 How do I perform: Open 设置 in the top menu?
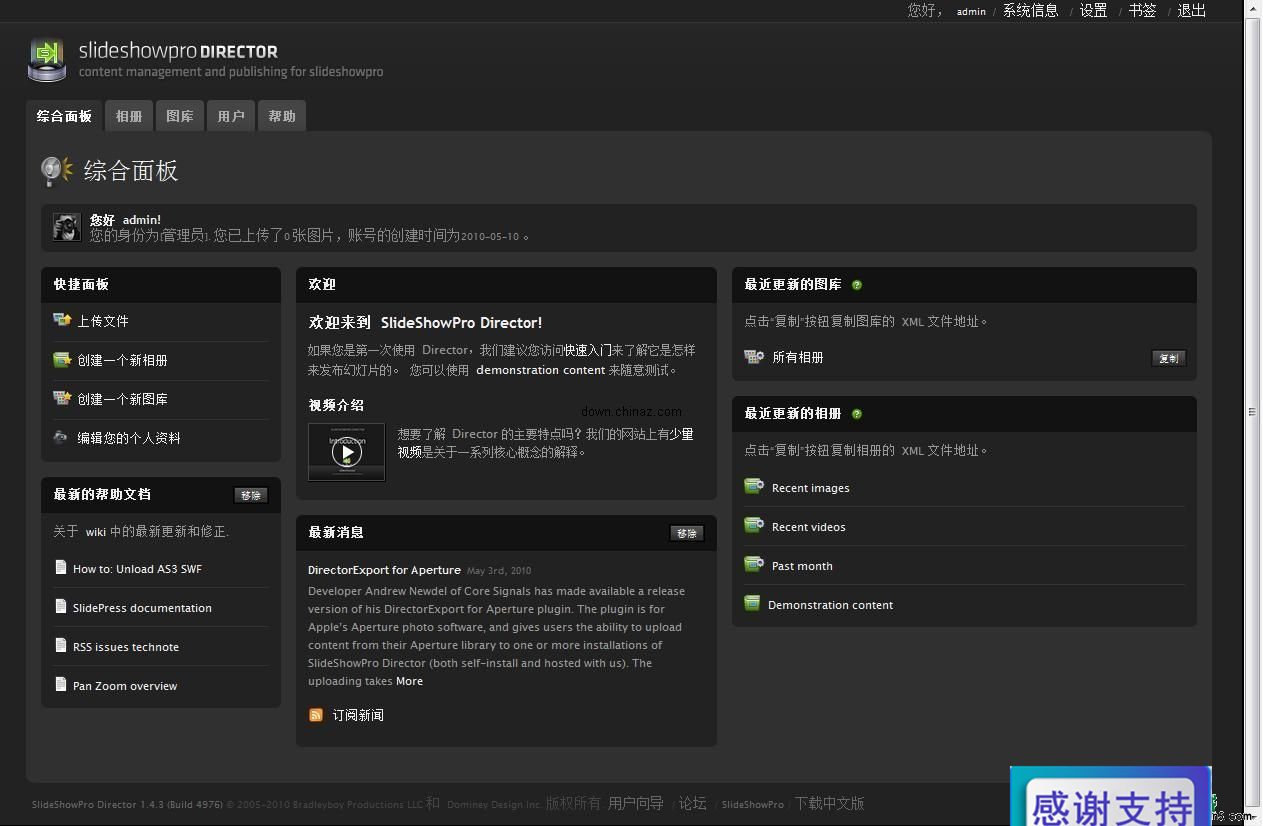coord(1093,11)
